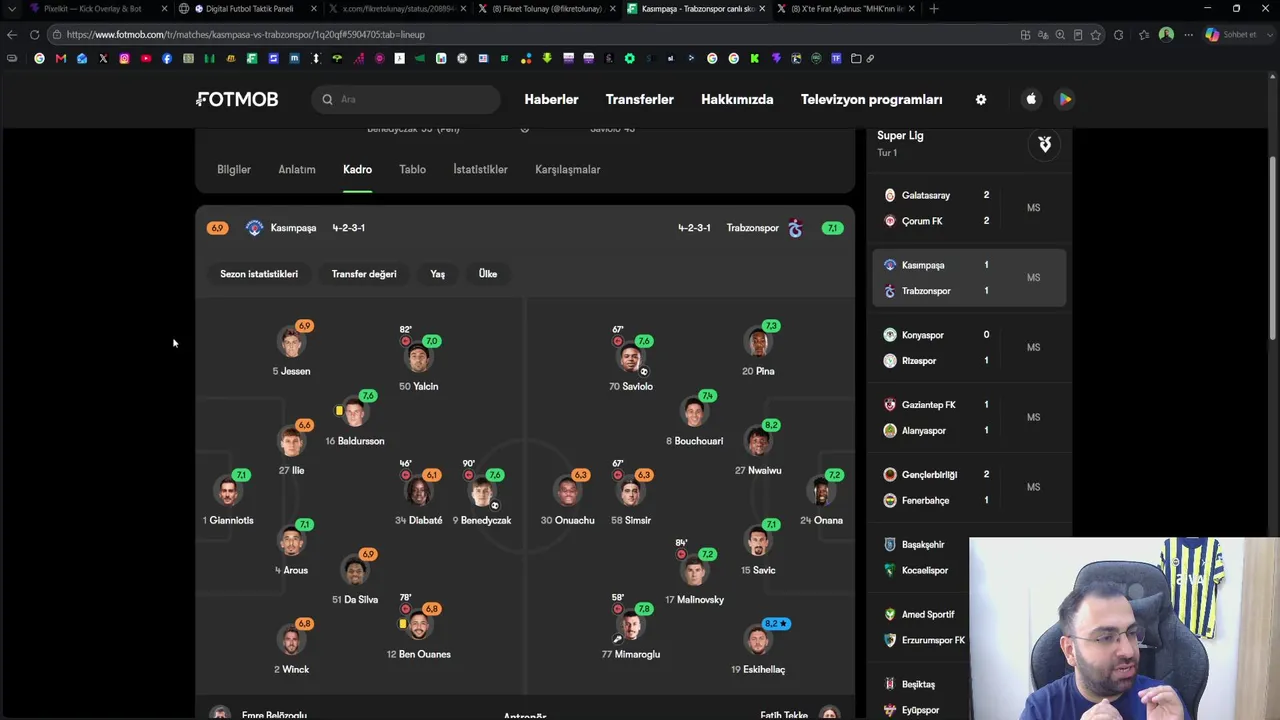Open the X bookmark in bookmarks bar

[x=103, y=58]
